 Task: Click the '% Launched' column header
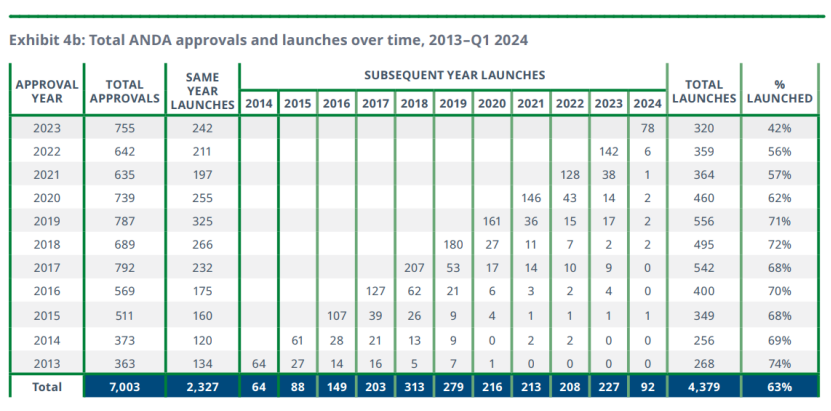click(779, 91)
